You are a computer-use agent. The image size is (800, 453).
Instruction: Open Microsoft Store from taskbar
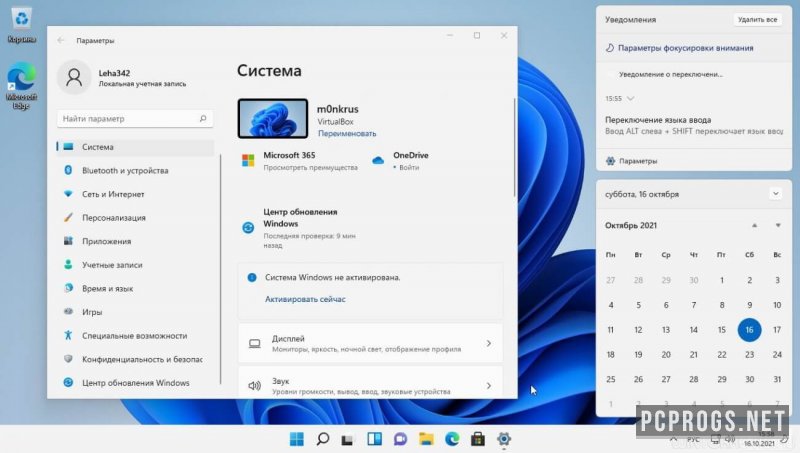[x=478, y=439]
